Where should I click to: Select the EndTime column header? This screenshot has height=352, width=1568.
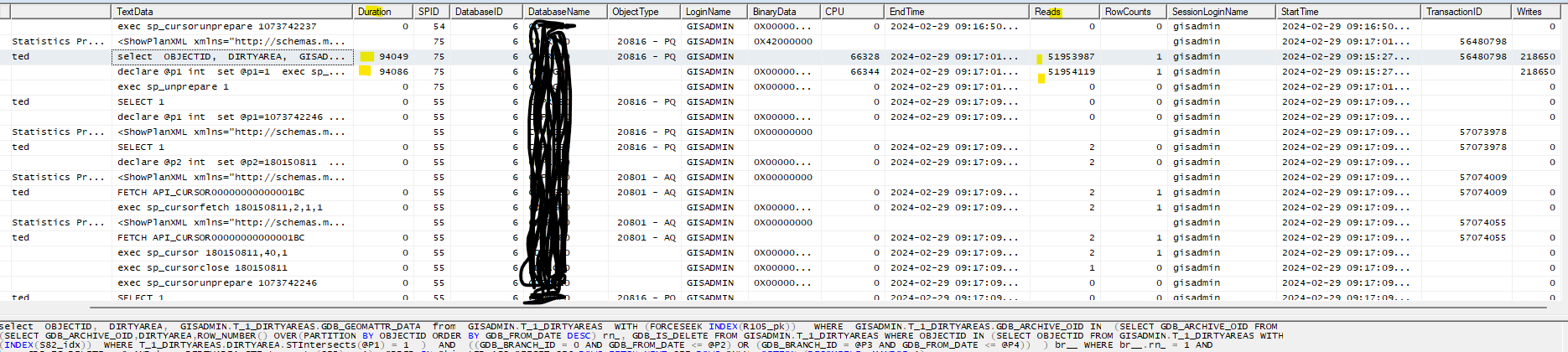tap(957, 12)
